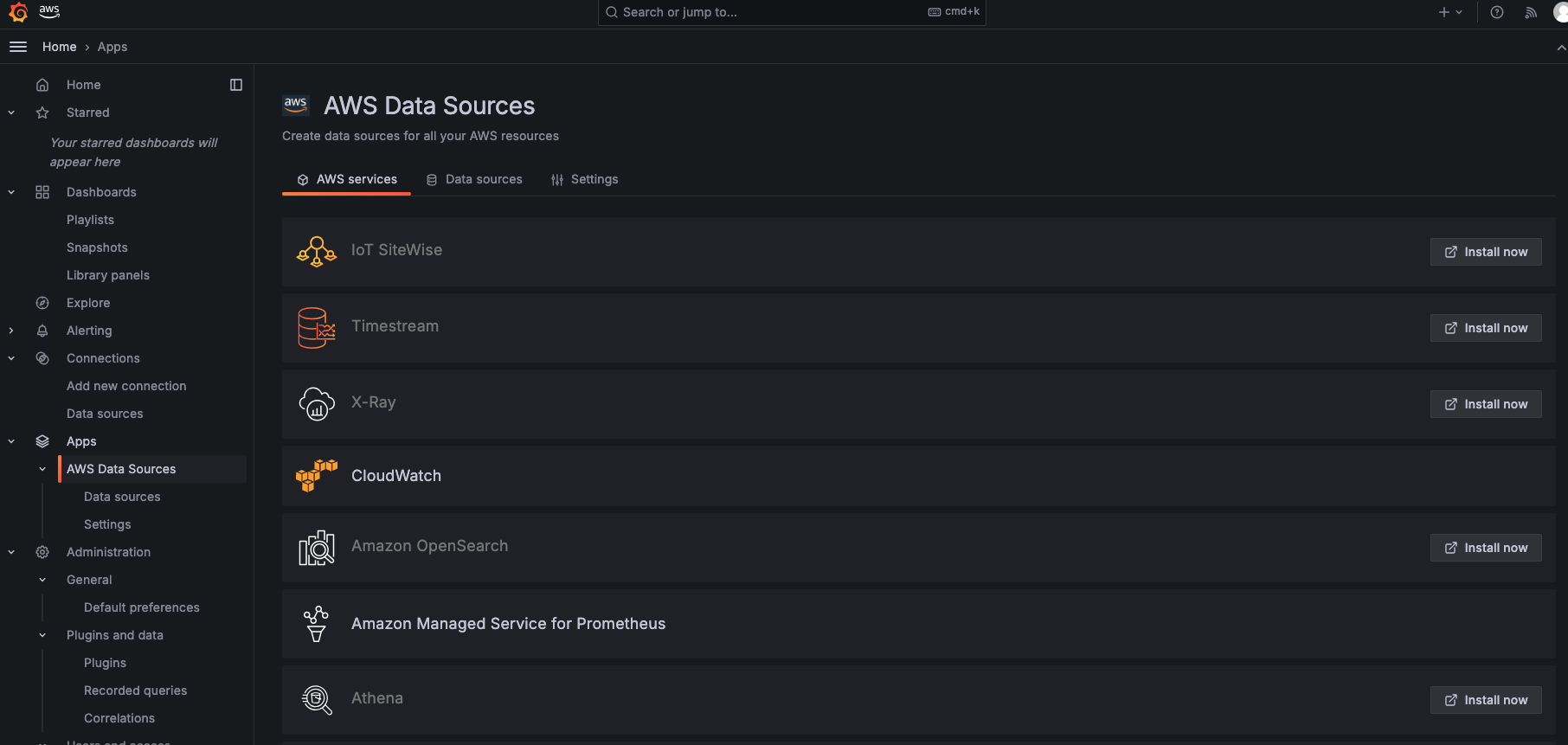Open Default preferences in sidebar

(x=142, y=607)
